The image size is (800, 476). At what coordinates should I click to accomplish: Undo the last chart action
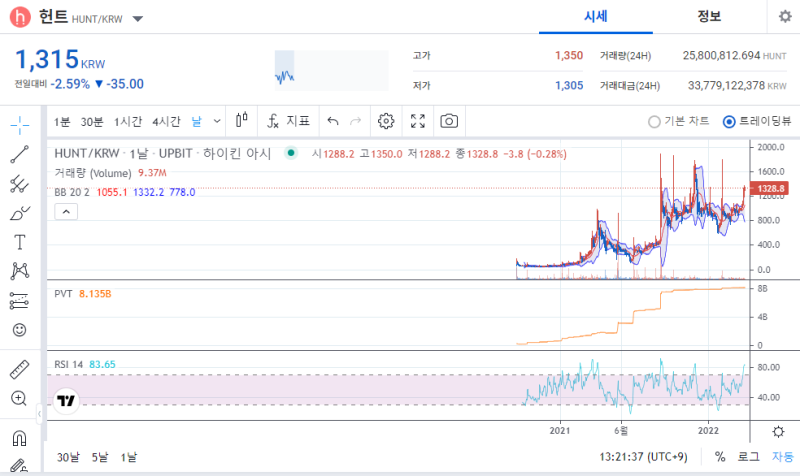pos(333,121)
